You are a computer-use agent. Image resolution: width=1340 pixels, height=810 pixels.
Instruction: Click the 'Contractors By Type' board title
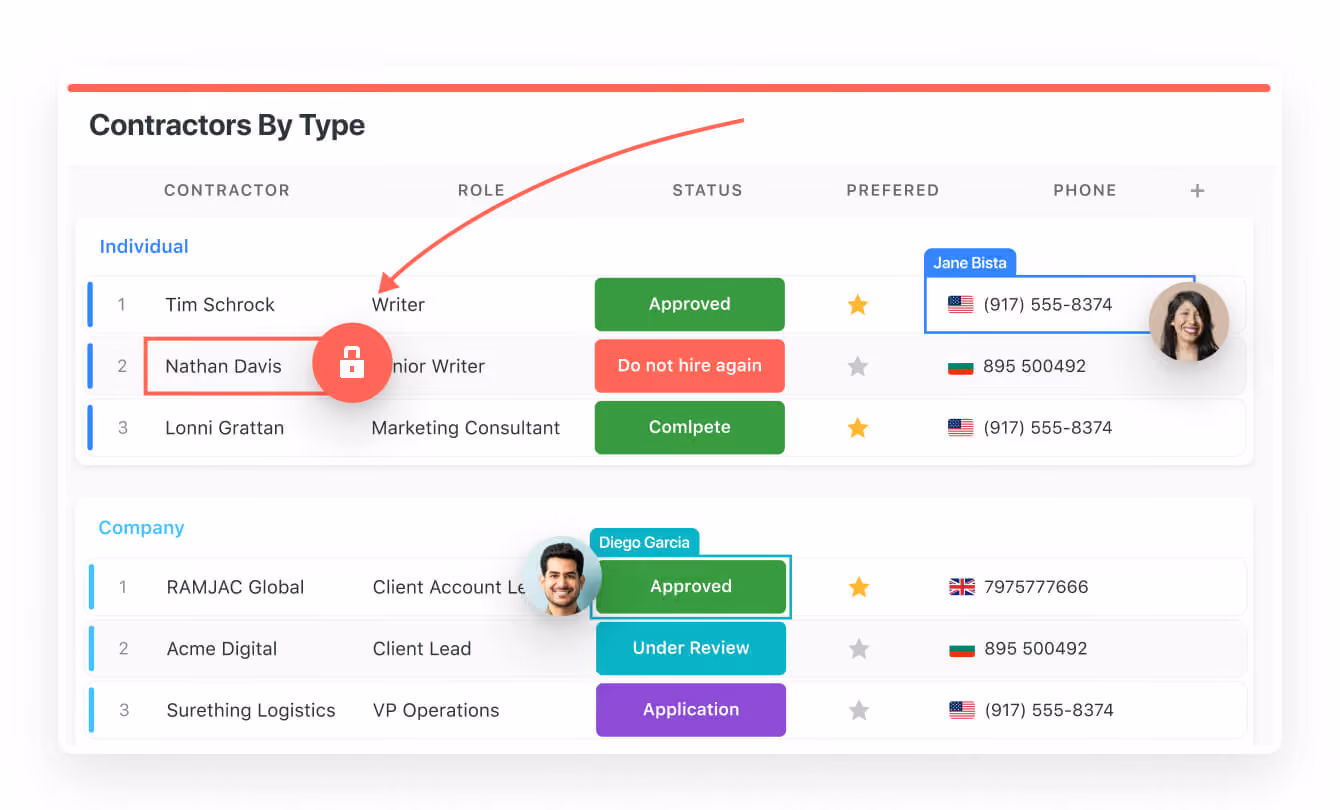tap(227, 125)
